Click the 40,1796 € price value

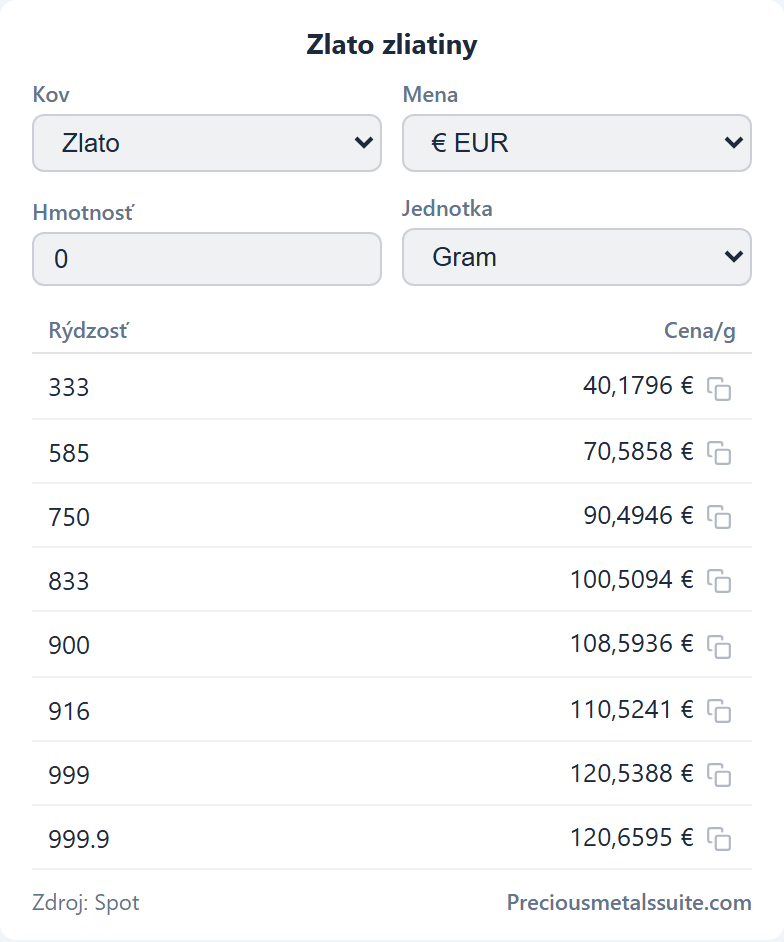click(x=638, y=386)
